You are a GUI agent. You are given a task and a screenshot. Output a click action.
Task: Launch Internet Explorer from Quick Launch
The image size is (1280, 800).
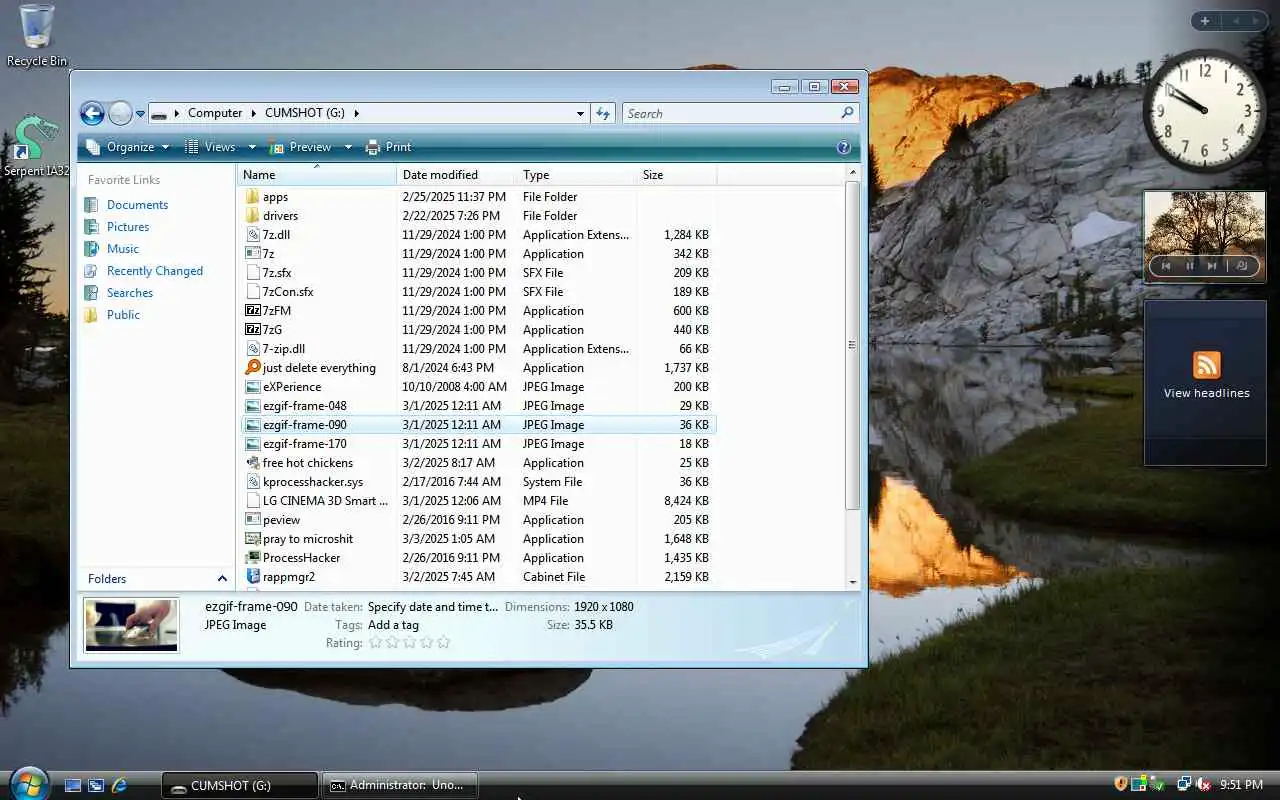[119, 786]
